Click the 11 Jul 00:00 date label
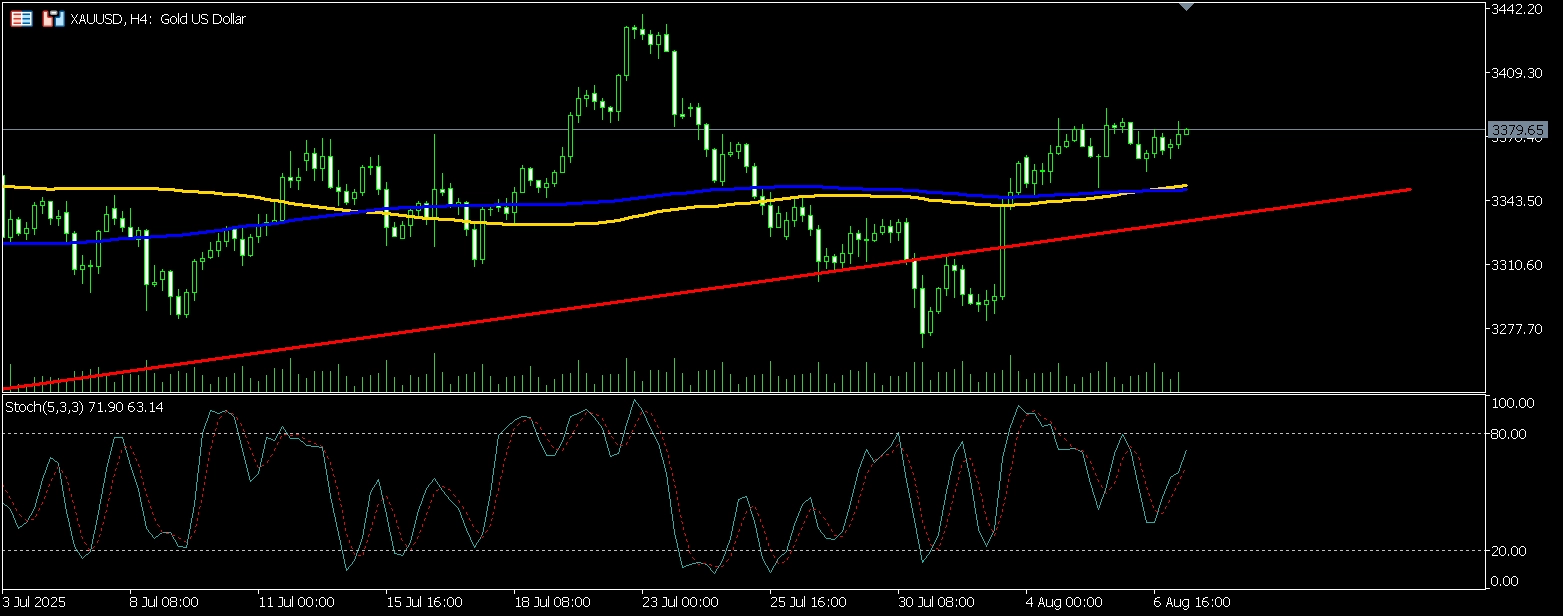This screenshot has height=616, width=1563. (x=297, y=603)
